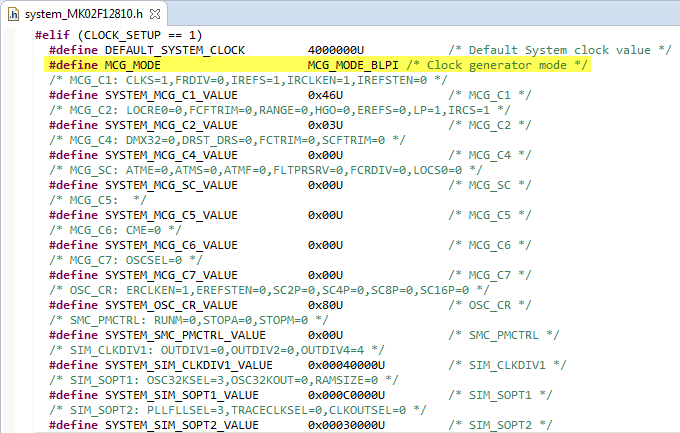Click the SIM_CLKDIV1 OUTDIV1=0 comment line
This screenshot has height=433, width=680.
coord(217,350)
